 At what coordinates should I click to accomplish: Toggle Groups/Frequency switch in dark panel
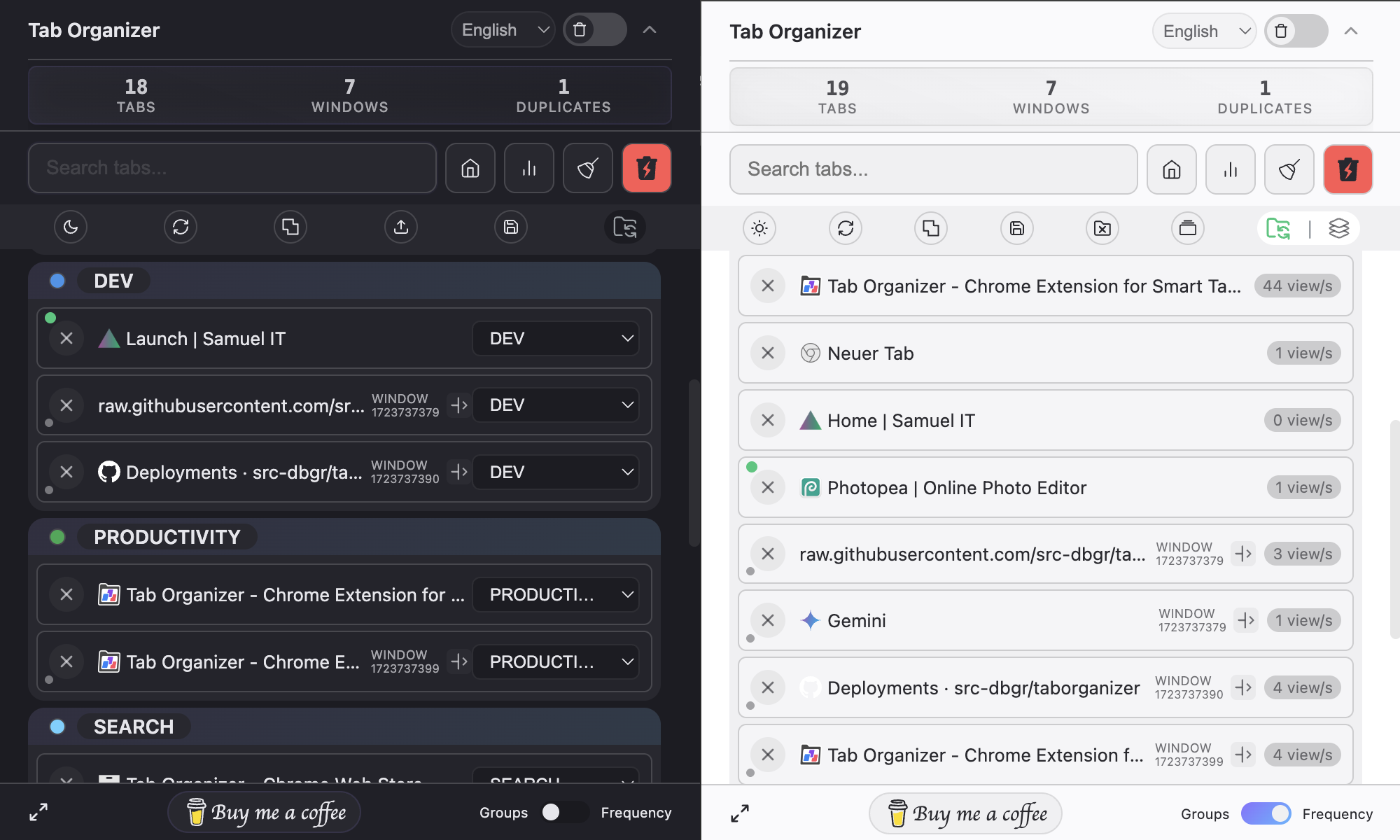click(564, 812)
